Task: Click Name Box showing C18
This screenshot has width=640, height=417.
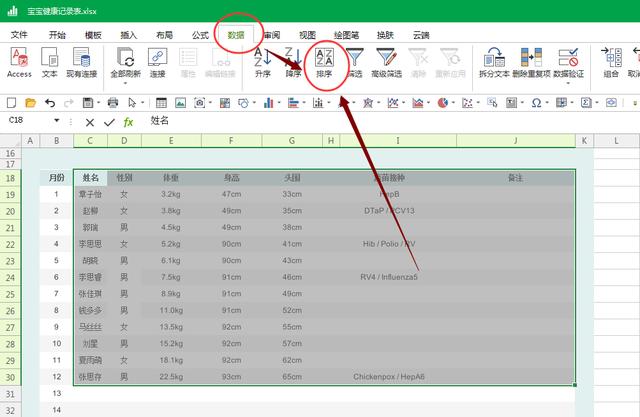Action: pyautogui.click(x=29, y=120)
